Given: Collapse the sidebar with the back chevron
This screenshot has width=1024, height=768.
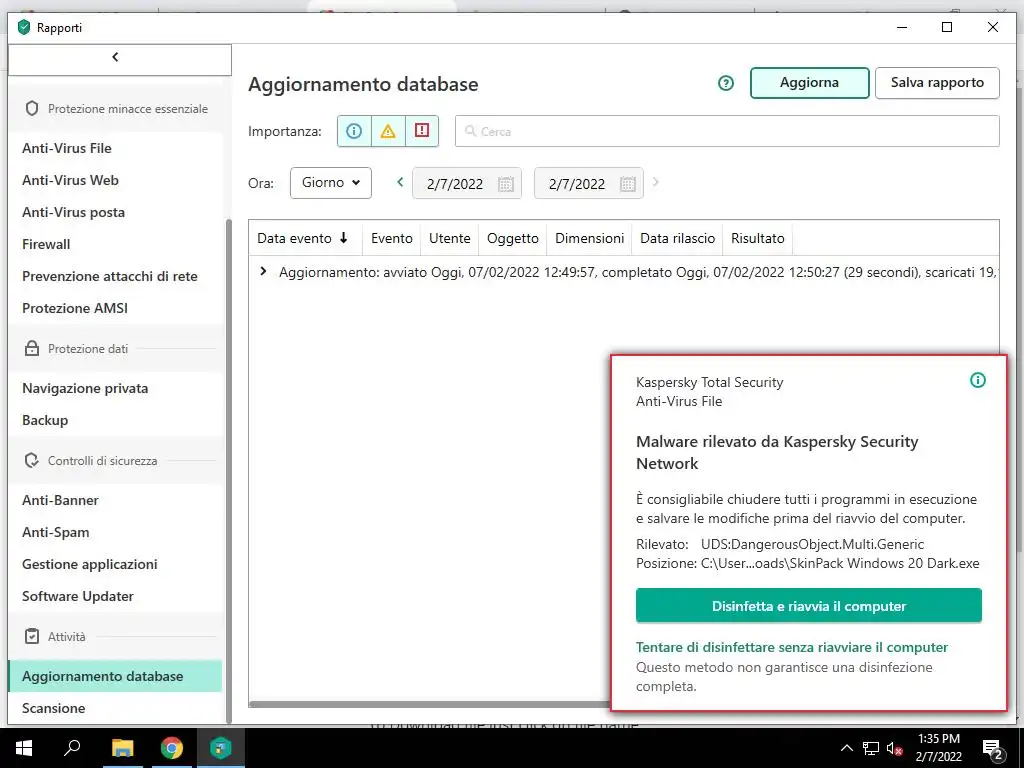Looking at the screenshot, I should (x=116, y=57).
